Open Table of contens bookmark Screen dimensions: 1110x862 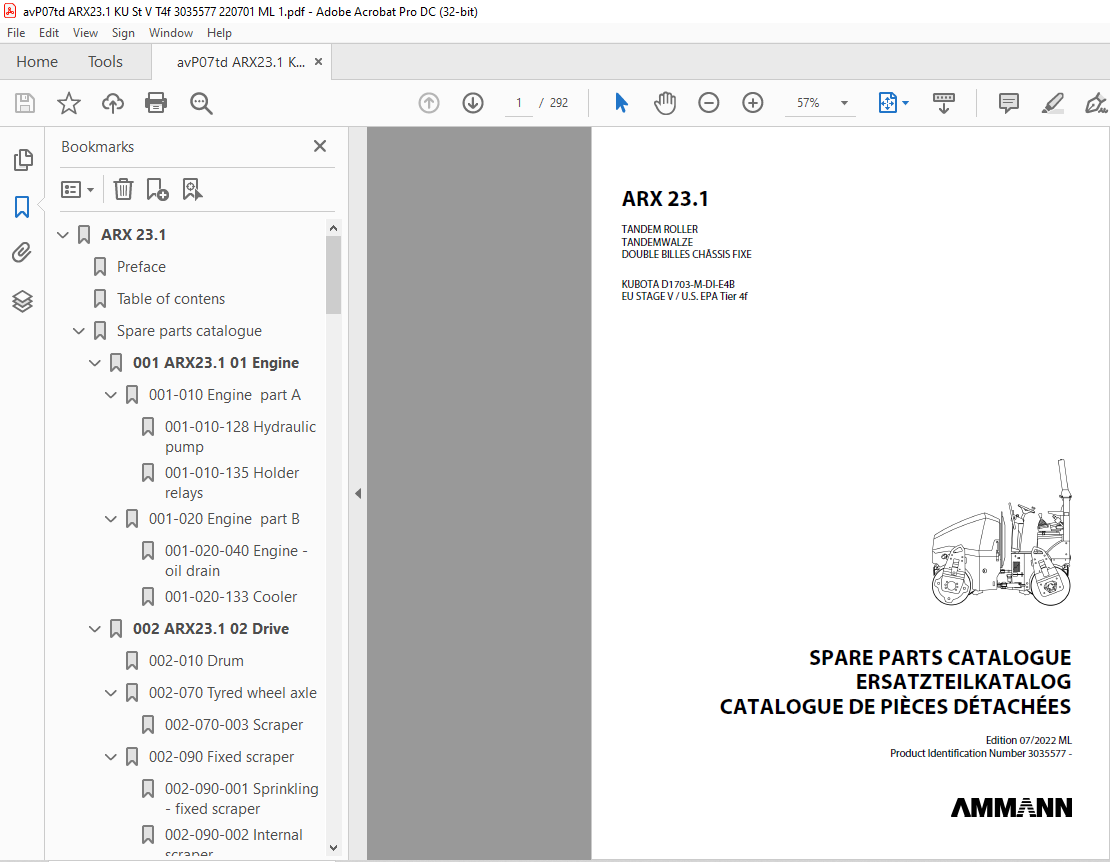pyautogui.click(x=171, y=299)
